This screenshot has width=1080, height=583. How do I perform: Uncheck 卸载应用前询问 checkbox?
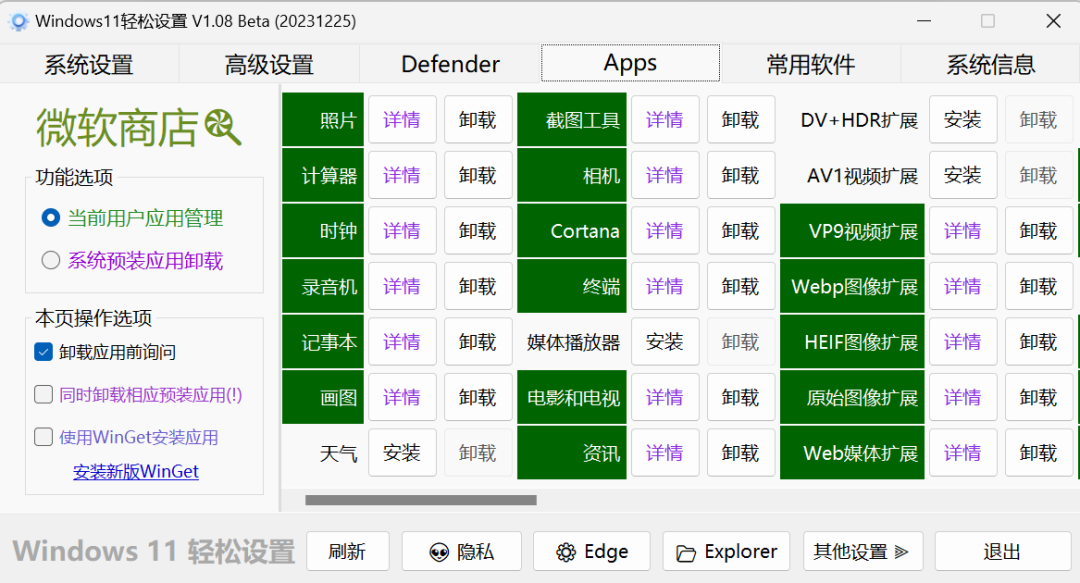click(43, 352)
